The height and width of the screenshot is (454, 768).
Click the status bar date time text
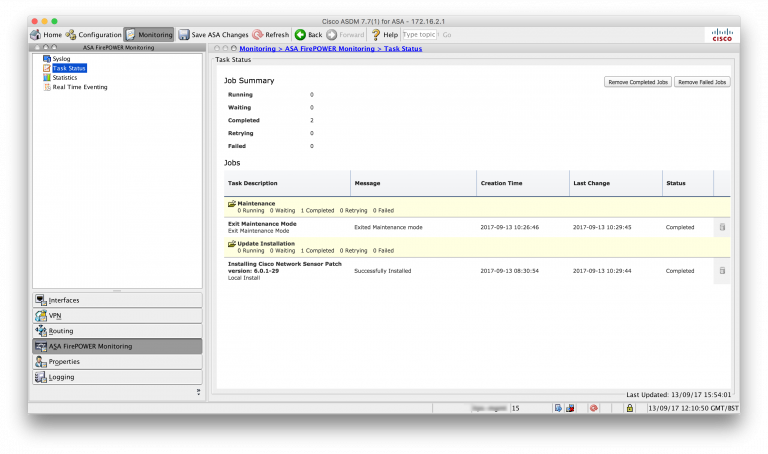pos(693,408)
